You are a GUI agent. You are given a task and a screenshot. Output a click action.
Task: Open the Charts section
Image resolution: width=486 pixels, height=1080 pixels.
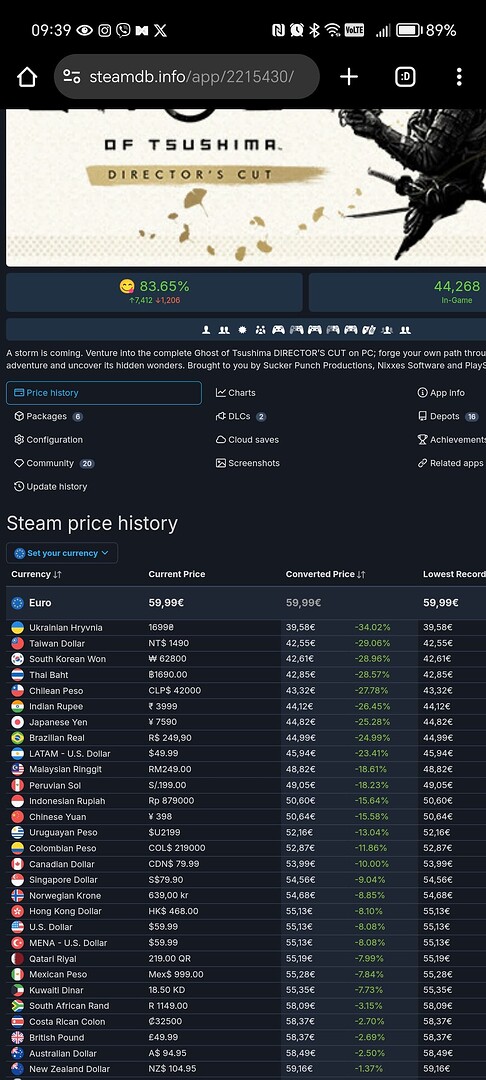click(x=235, y=393)
